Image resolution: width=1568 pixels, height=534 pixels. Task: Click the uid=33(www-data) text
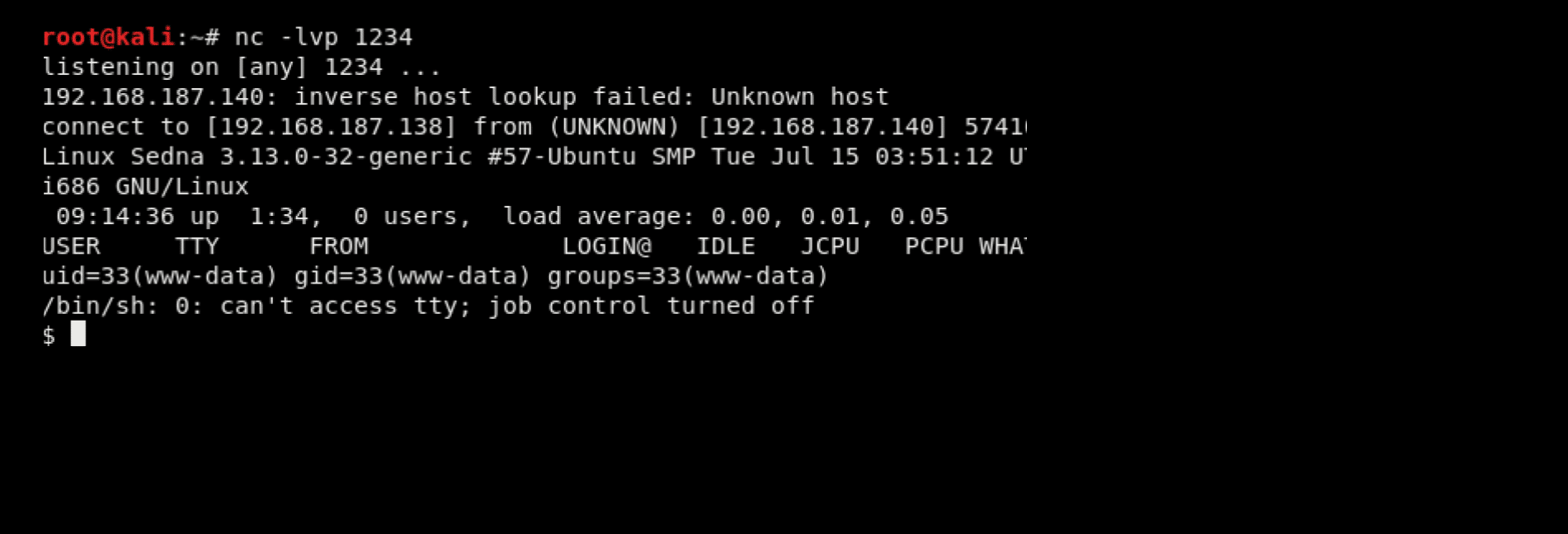pyautogui.click(x=159, y=276)
